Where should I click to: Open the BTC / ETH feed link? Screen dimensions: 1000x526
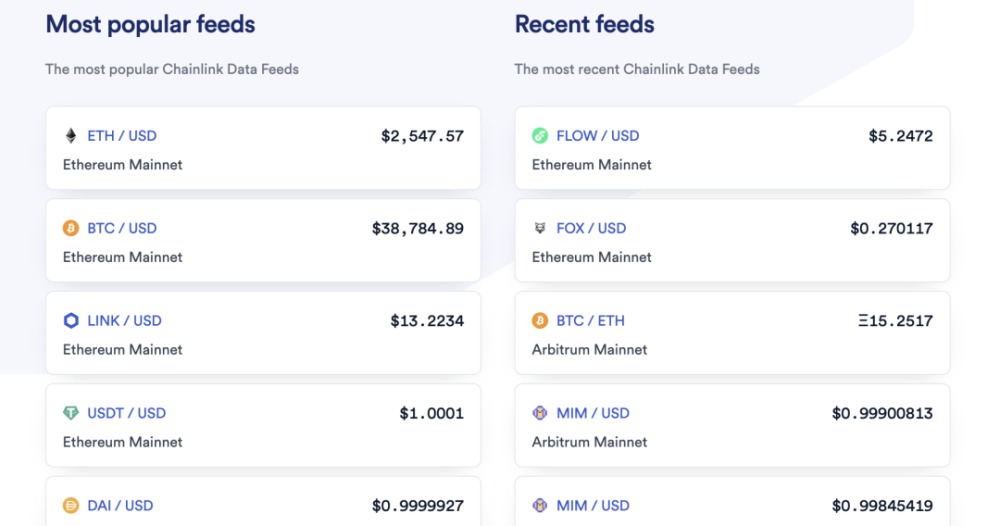pos(591,321)
